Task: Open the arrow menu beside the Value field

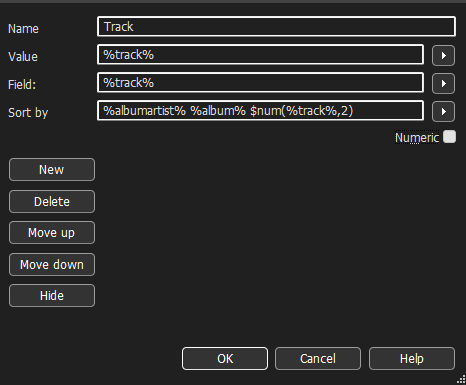Action: 443,55
